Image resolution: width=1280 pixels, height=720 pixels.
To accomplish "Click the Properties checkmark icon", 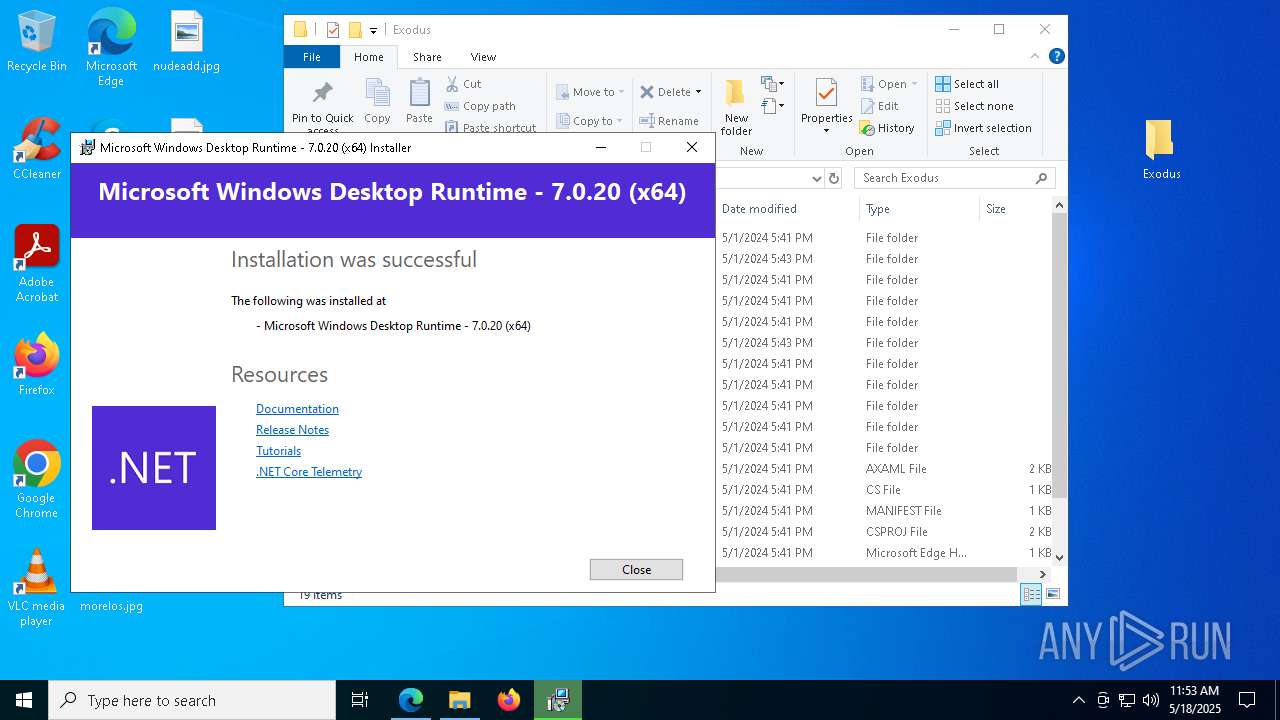I will point(826,94).
